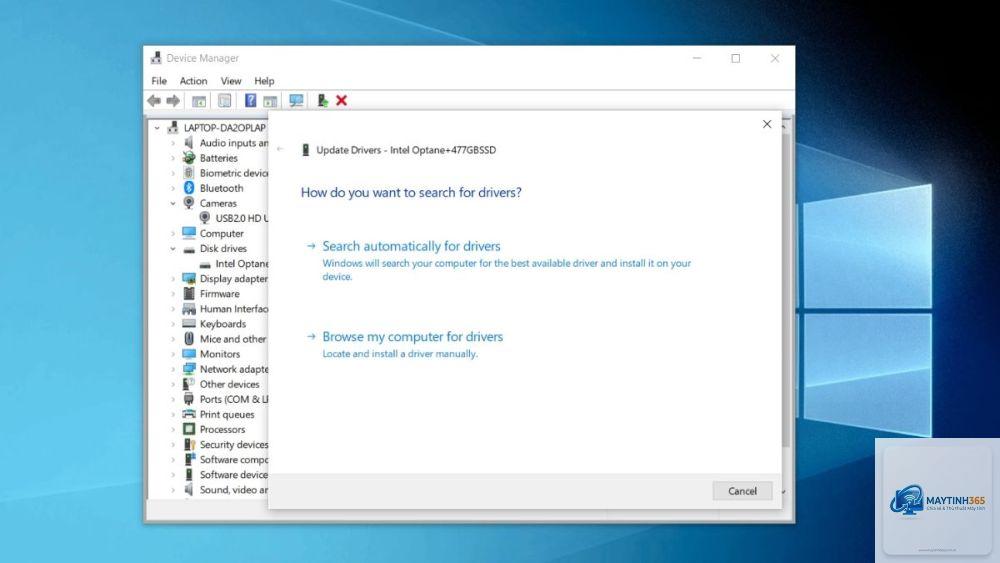The width and height of the screenshot is (1000, 563).
Task: Select the Security devices key icon
Action: coord(189,444)
